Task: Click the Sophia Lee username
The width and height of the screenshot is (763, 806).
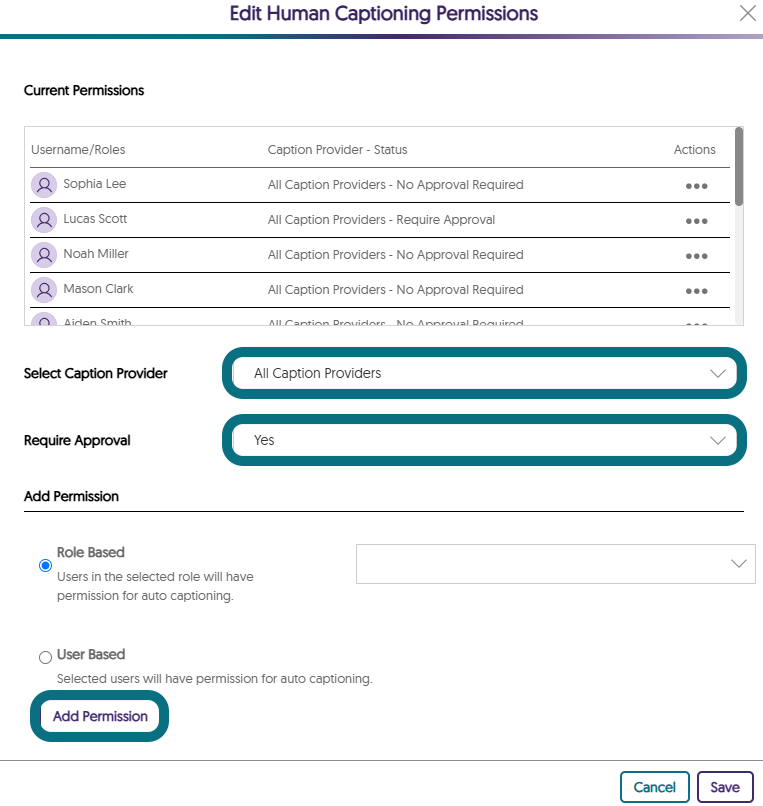Action: coord(95,184)
